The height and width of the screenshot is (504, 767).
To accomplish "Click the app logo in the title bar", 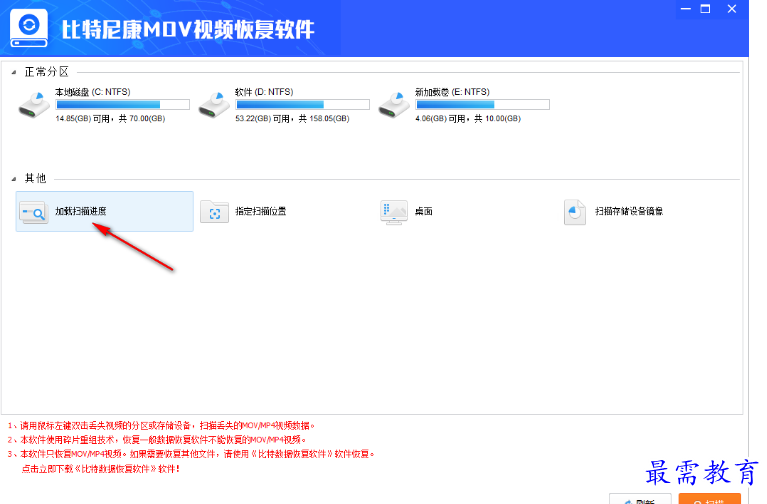I will pyautogui.click(x=29, y=28).
